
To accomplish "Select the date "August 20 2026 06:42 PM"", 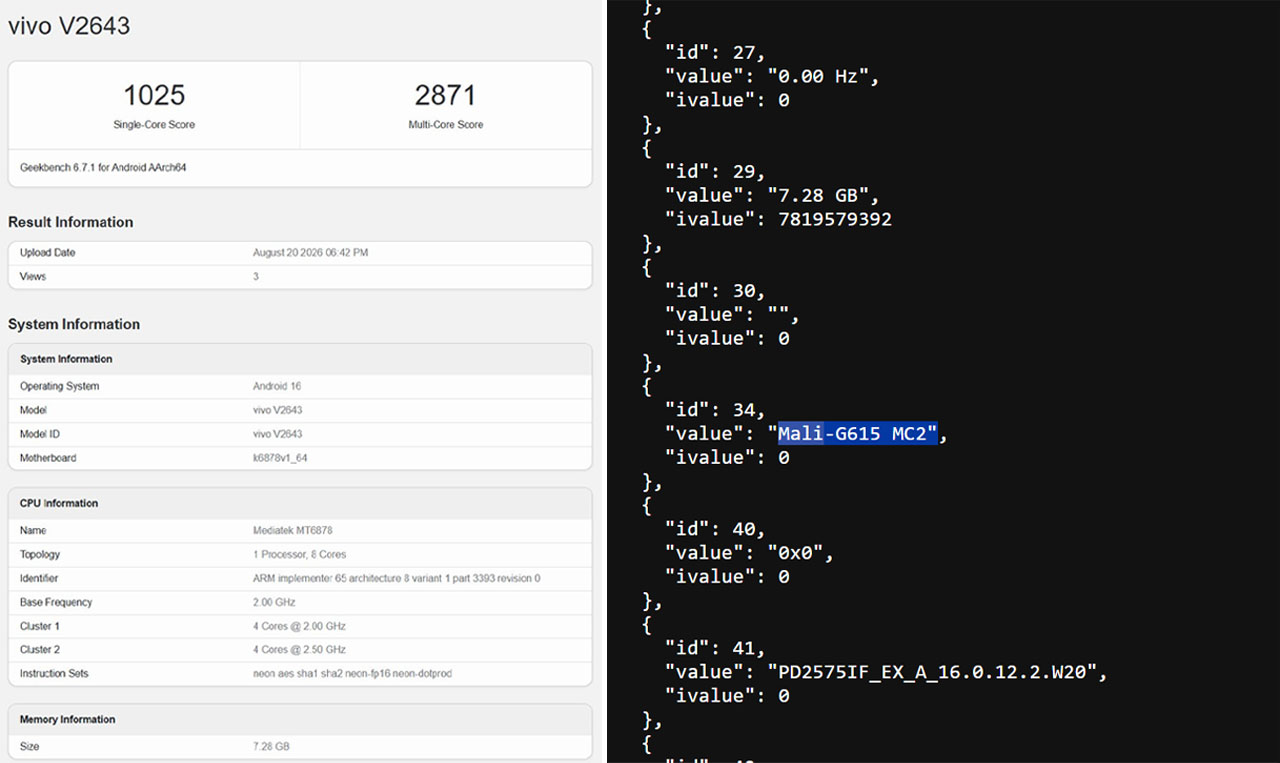I will point(310,253).
